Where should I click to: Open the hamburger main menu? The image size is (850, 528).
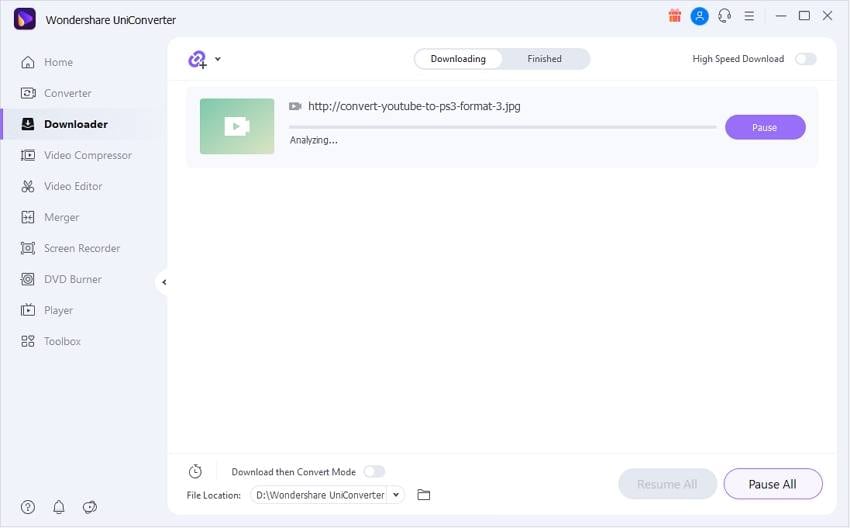coord(749,16)
